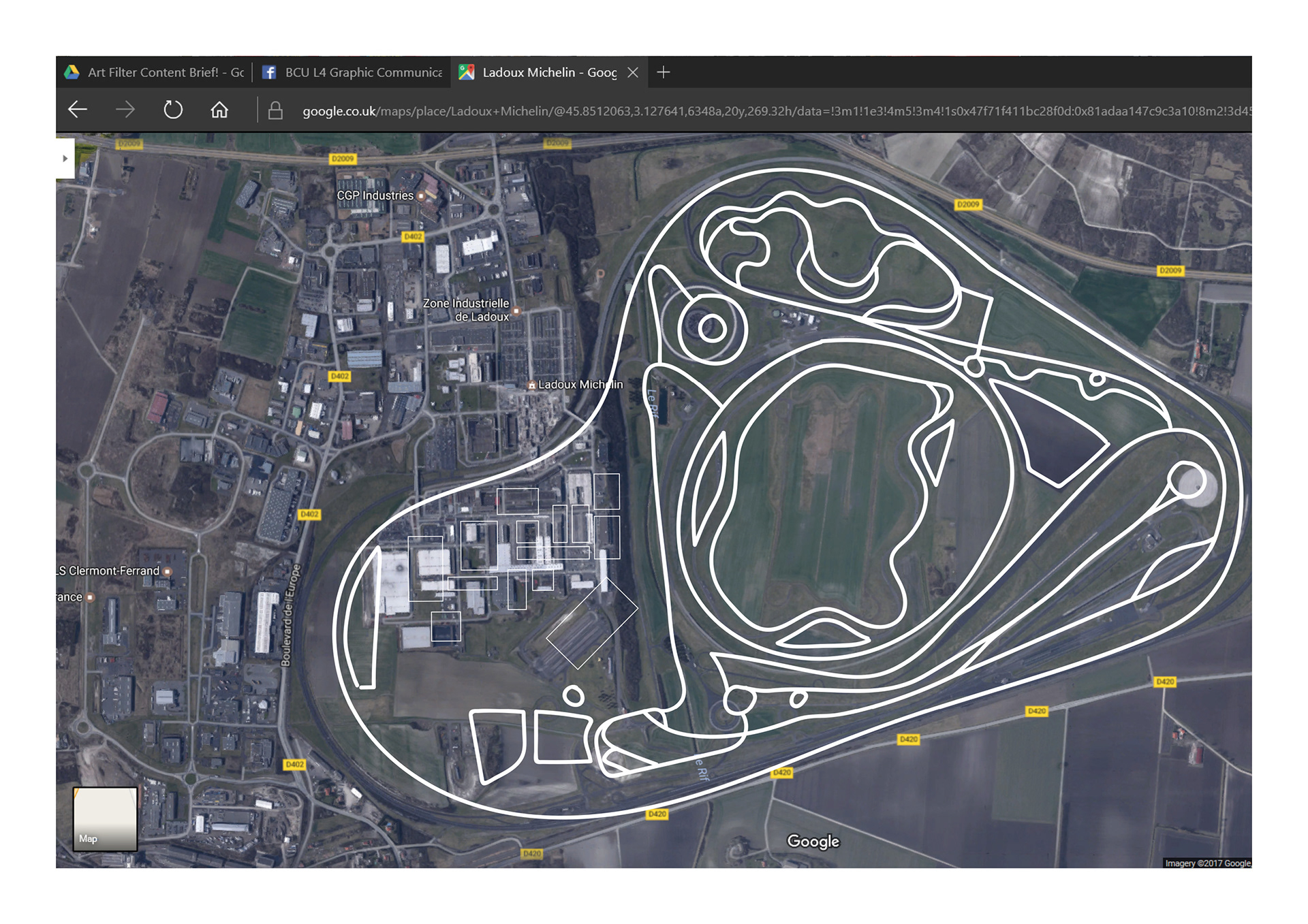This screenshot has height=924, width=1308.
Task: Click the browser back arrow
Action: [x=78, y=110]
